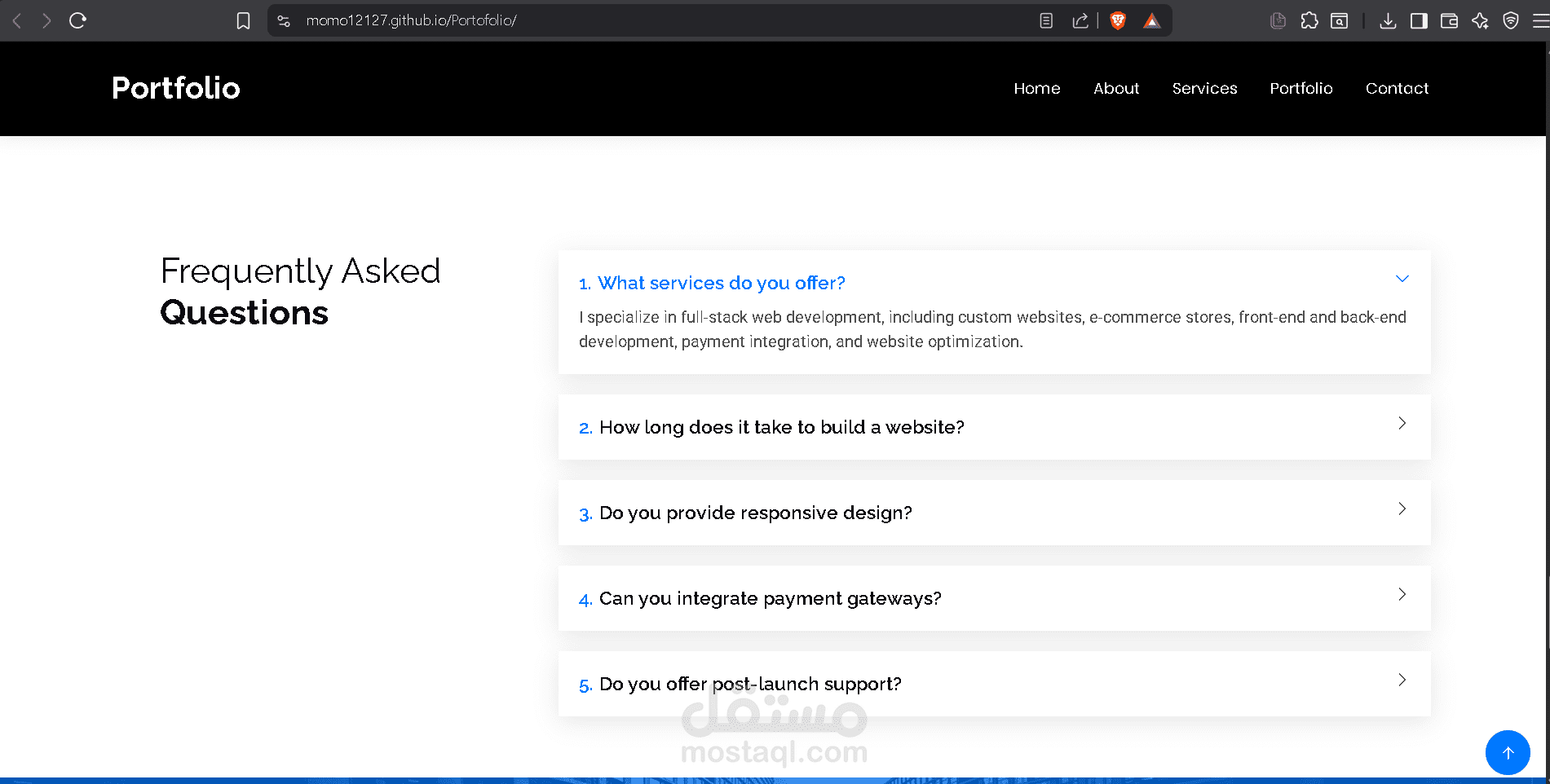Expand 'How long does it take to build a website?'
This screenshot has width=1550, height=784.
994,427
